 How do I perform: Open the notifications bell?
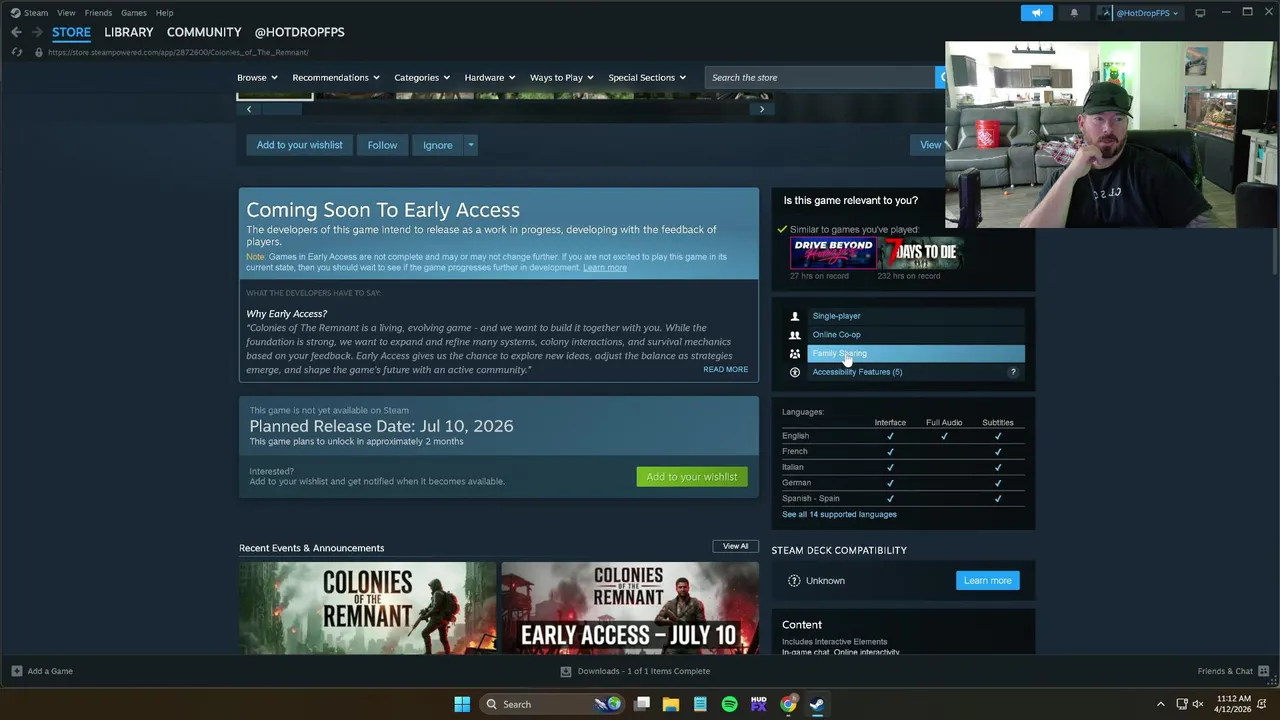click(x=1074, y=13)
